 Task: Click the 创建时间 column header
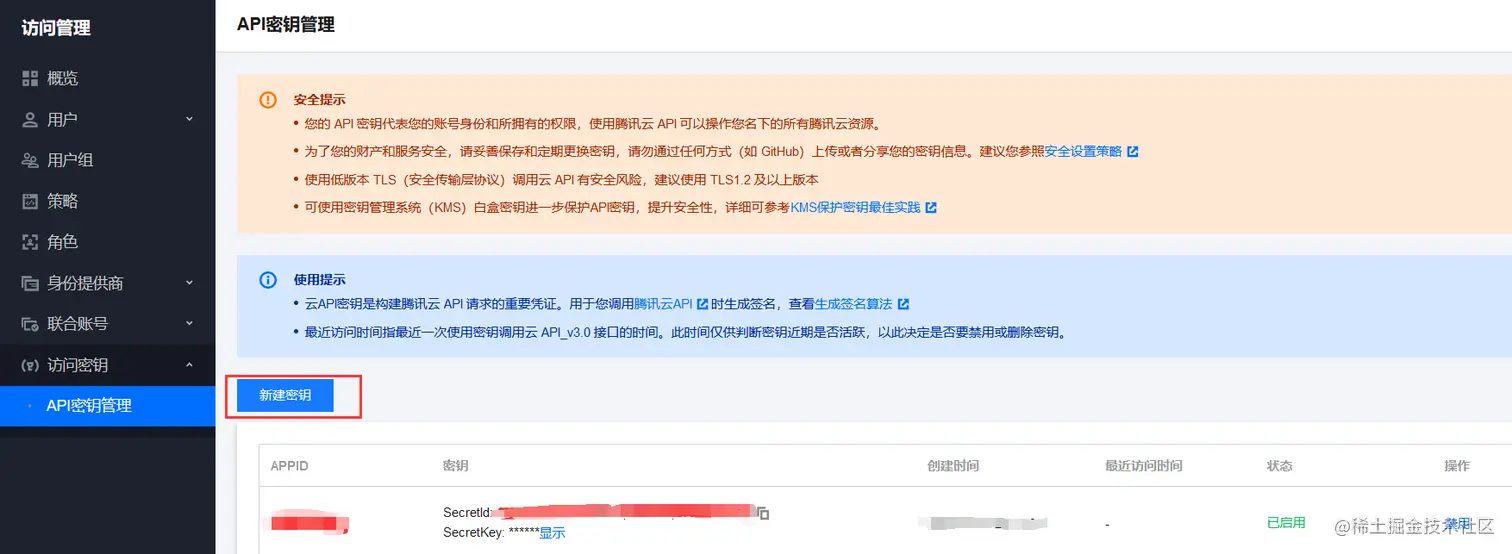point(953,466)
